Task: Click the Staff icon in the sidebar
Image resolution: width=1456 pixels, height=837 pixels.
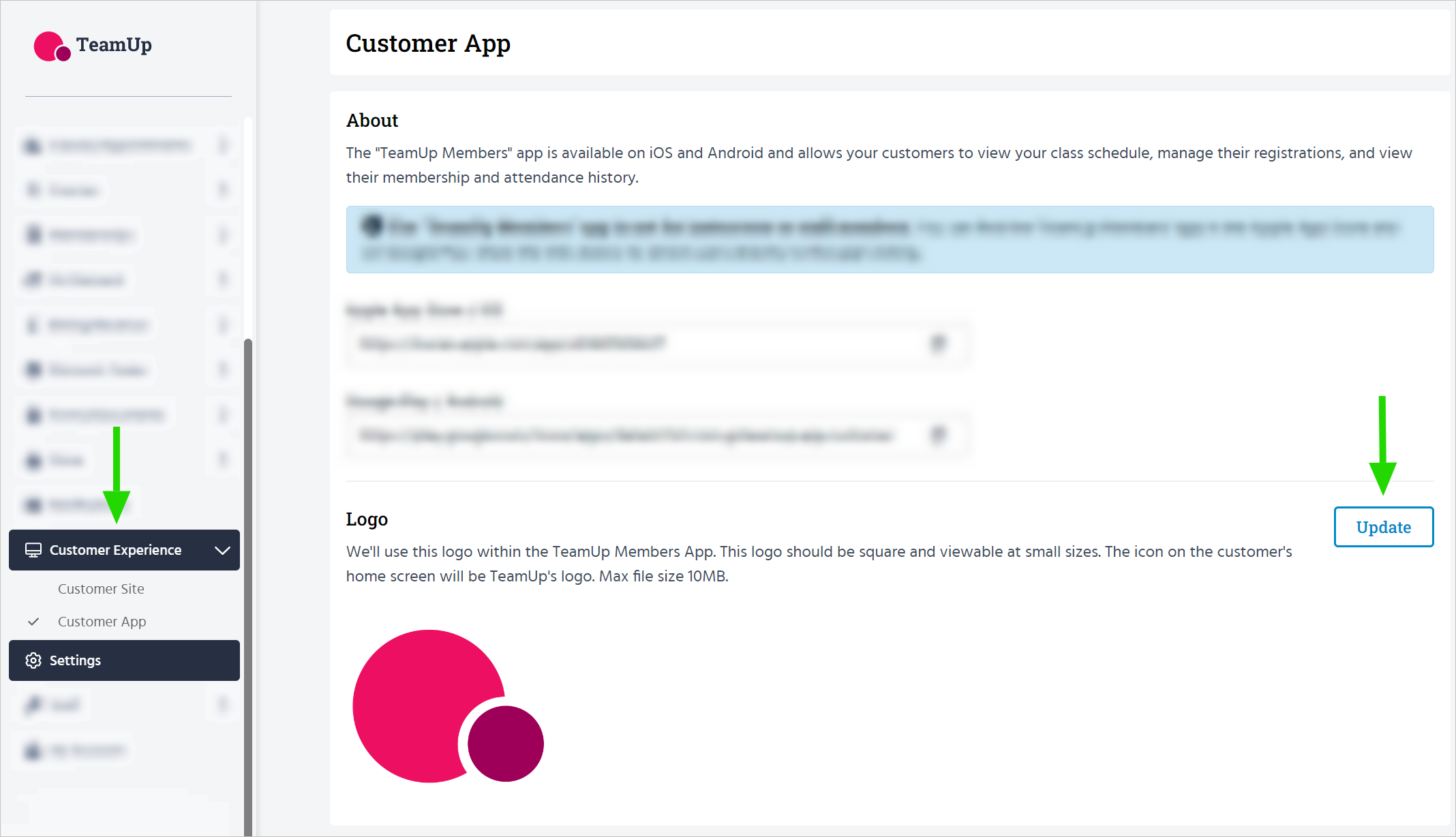Action: (33, 705)
